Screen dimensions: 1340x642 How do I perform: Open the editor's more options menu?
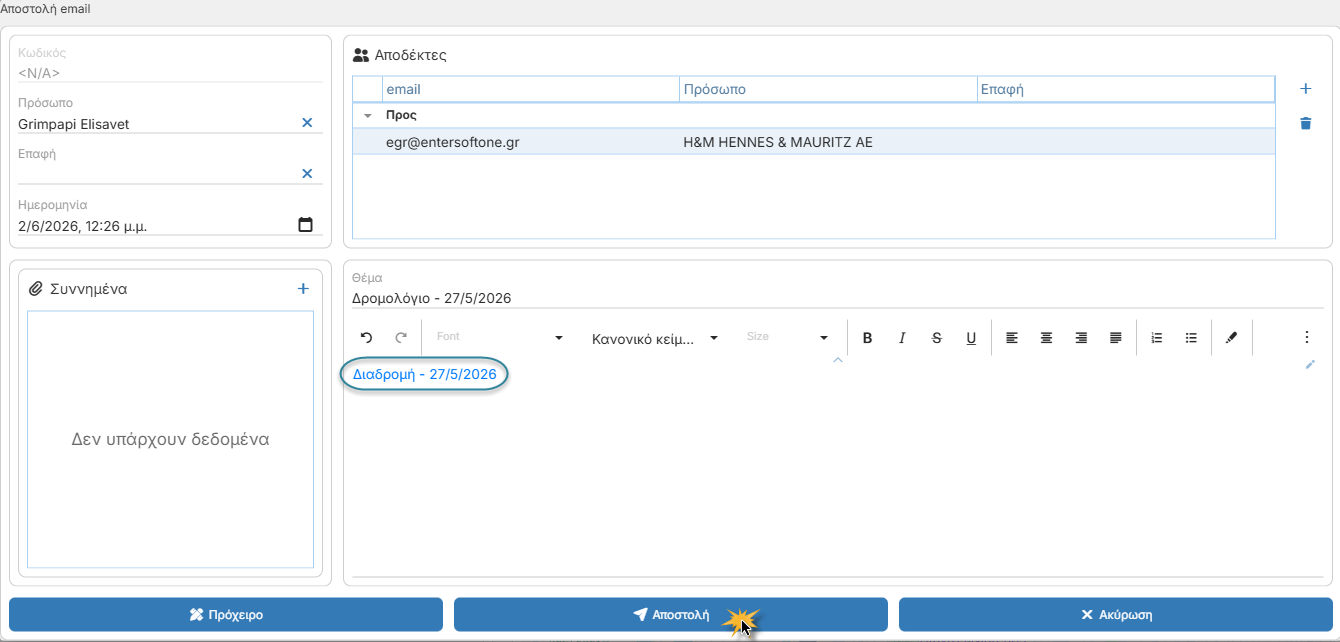coord(1306,338)
